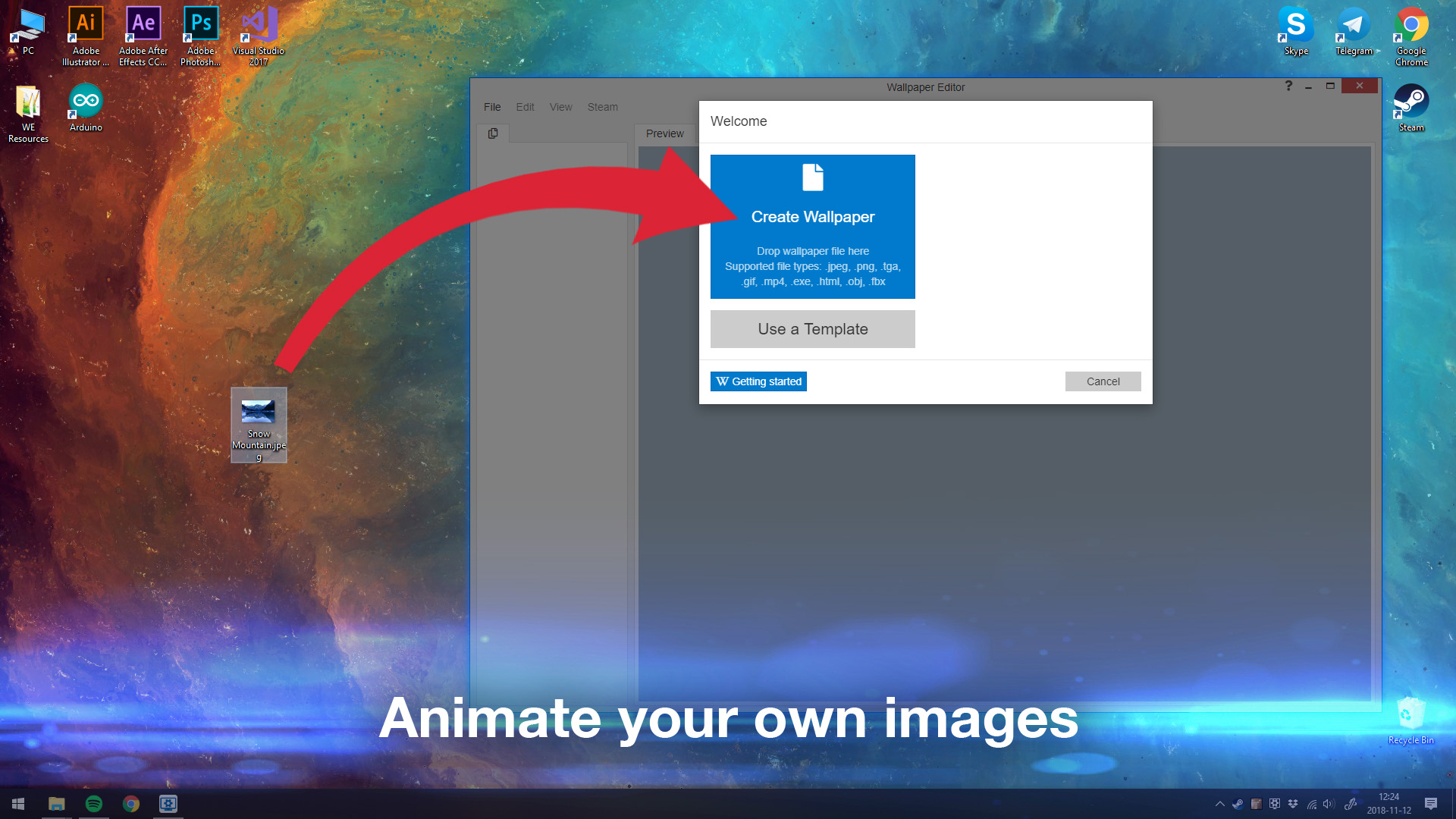Viewport: 1456px width, 819px height.
Task: Click Getting started help link
Action: (x=759, y=380)
